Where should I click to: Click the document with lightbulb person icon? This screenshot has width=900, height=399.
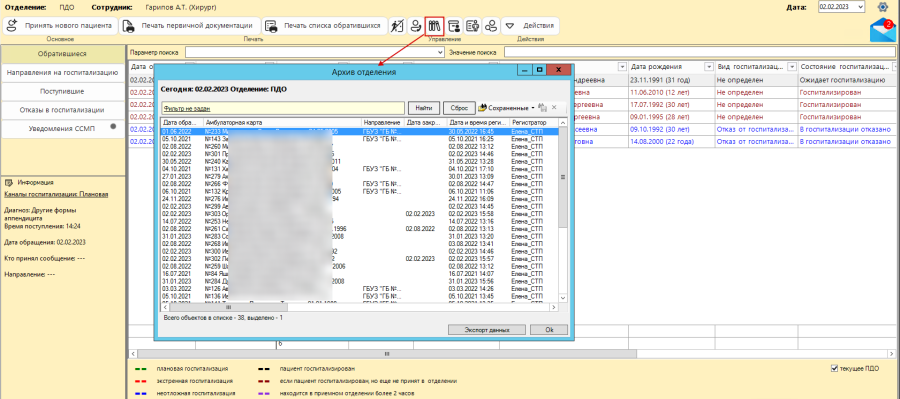[472, 26]
